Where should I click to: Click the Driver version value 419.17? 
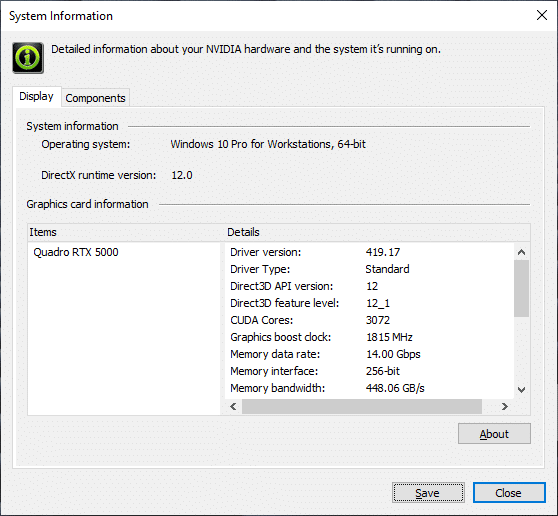[x=383, y=252]
